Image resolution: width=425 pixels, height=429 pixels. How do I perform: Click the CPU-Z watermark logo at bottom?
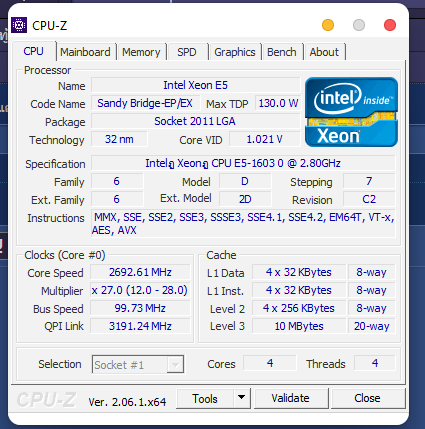click(x=47, y=399)
